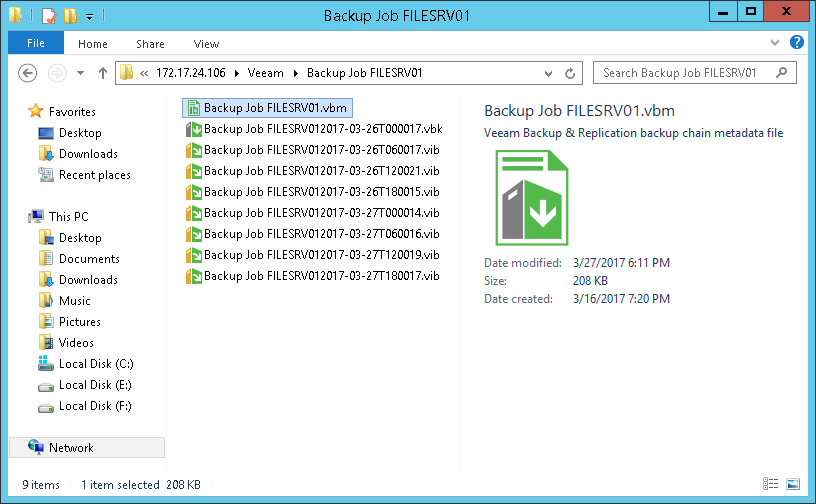Click the large Veeam metadata file preview icon
816x504 pixels.
[x=532, y=198]
